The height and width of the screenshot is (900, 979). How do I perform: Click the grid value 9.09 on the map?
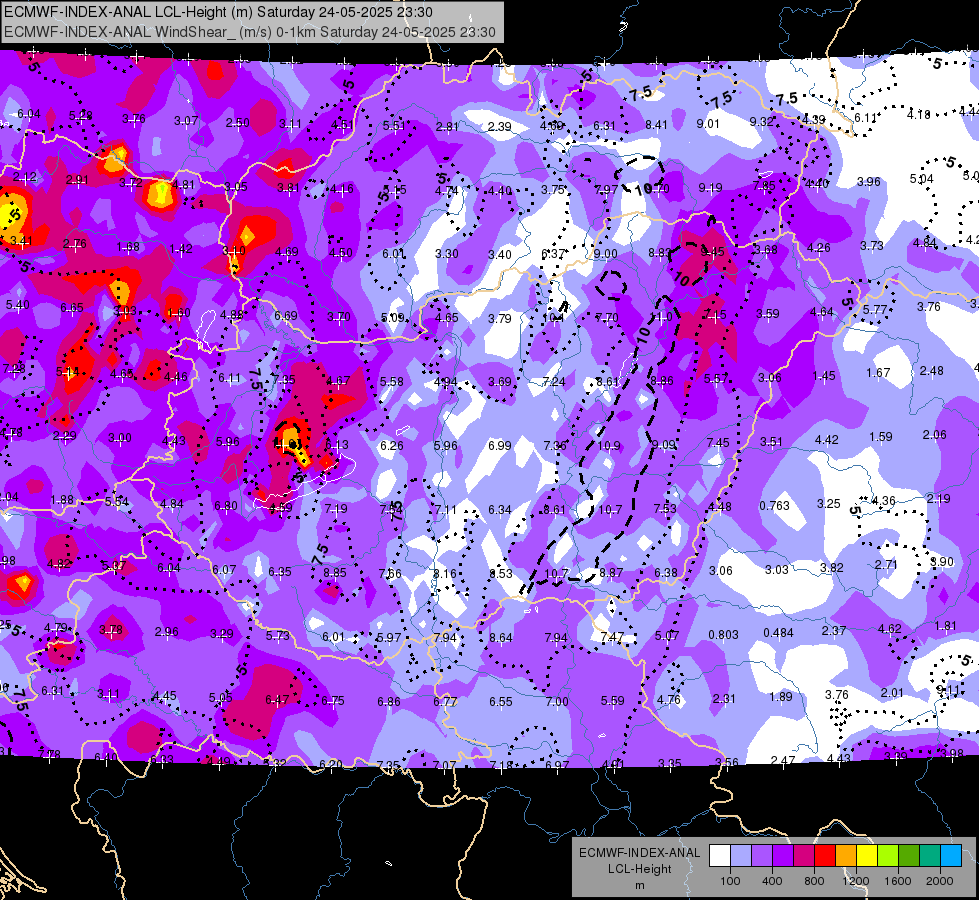click(664, 444)
